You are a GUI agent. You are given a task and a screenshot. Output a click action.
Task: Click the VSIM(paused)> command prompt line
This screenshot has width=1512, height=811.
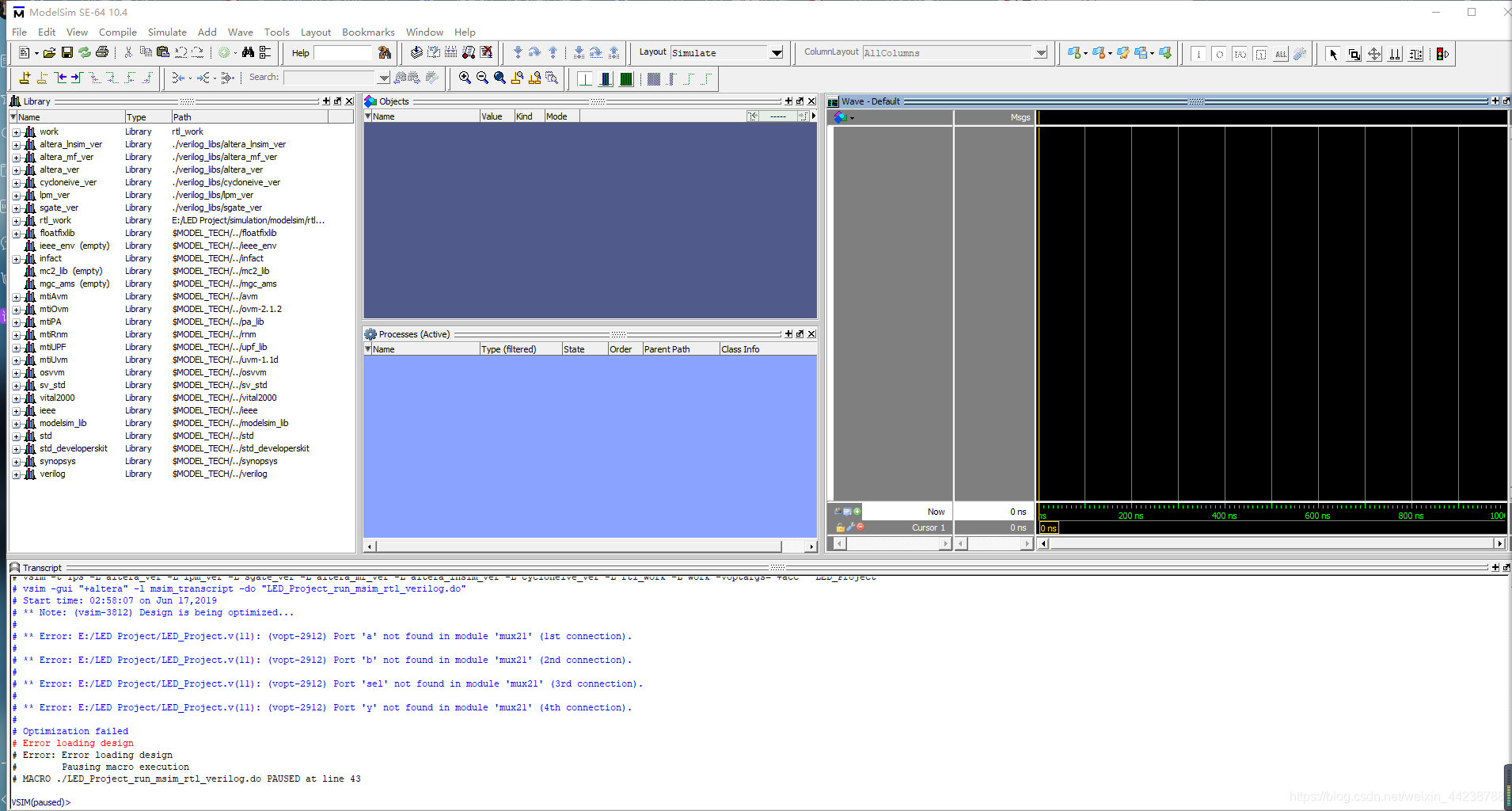click(41, 802)
